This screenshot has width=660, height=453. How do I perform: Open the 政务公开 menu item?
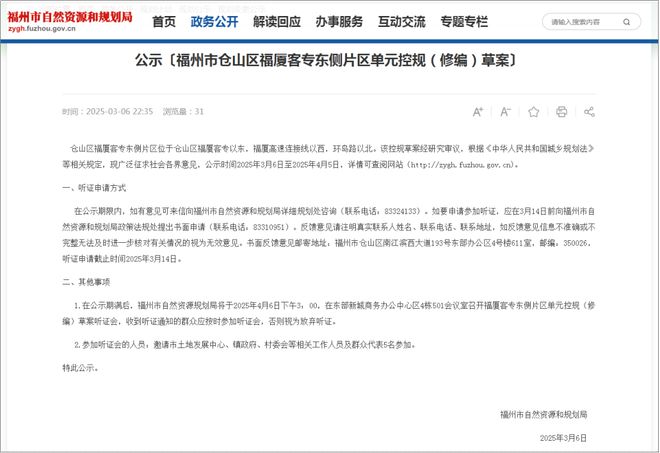pos(214,21)
